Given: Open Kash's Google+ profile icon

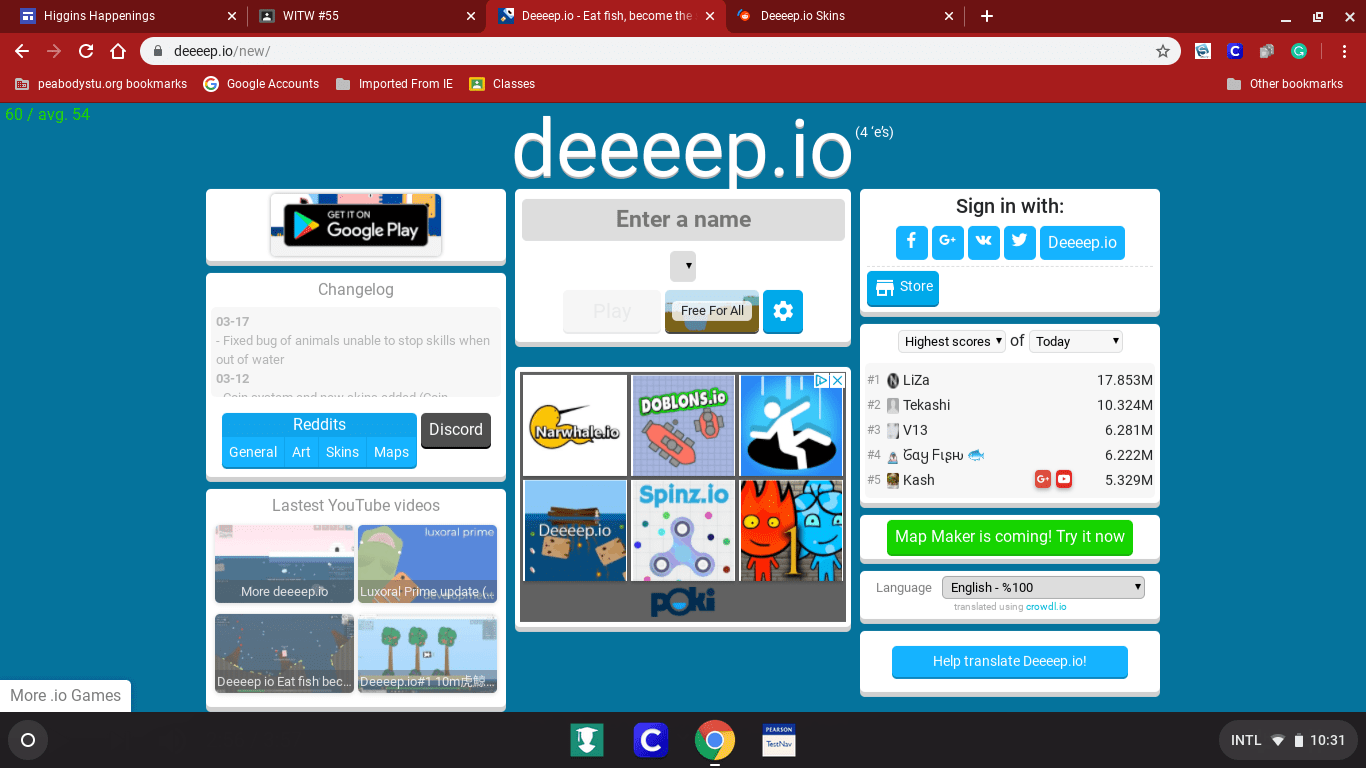Looking at the screenshot, I should pyautogui.click(x=1042, y=480).
